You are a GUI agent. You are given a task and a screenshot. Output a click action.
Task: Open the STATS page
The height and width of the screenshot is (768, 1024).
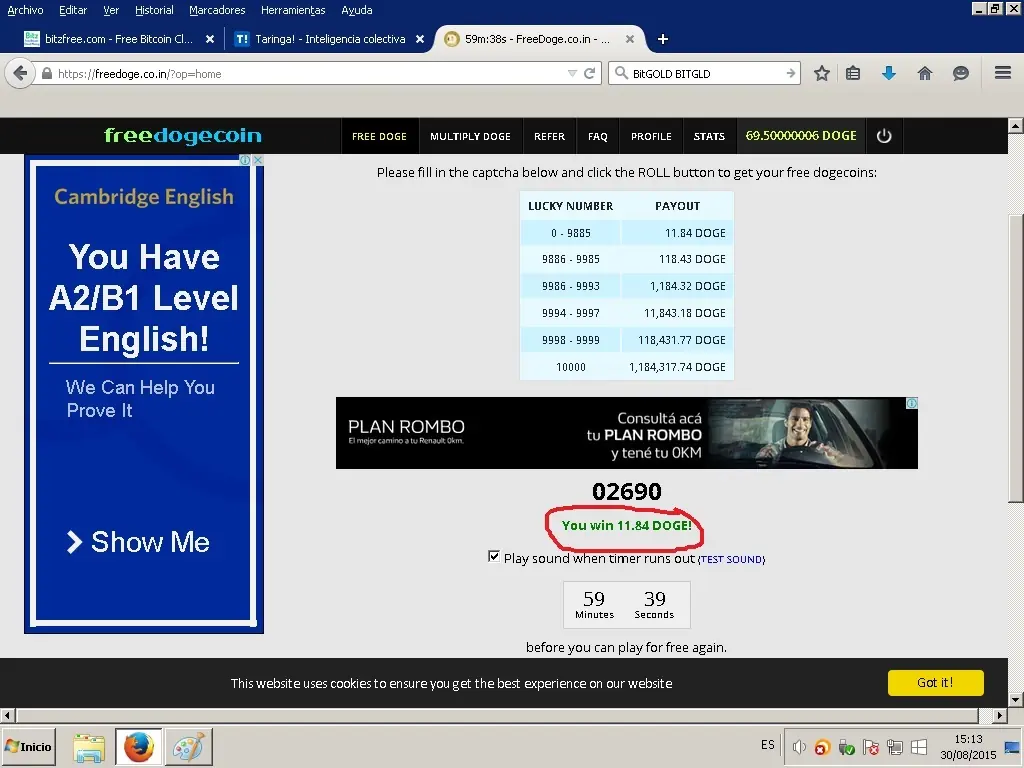[709, 136]
